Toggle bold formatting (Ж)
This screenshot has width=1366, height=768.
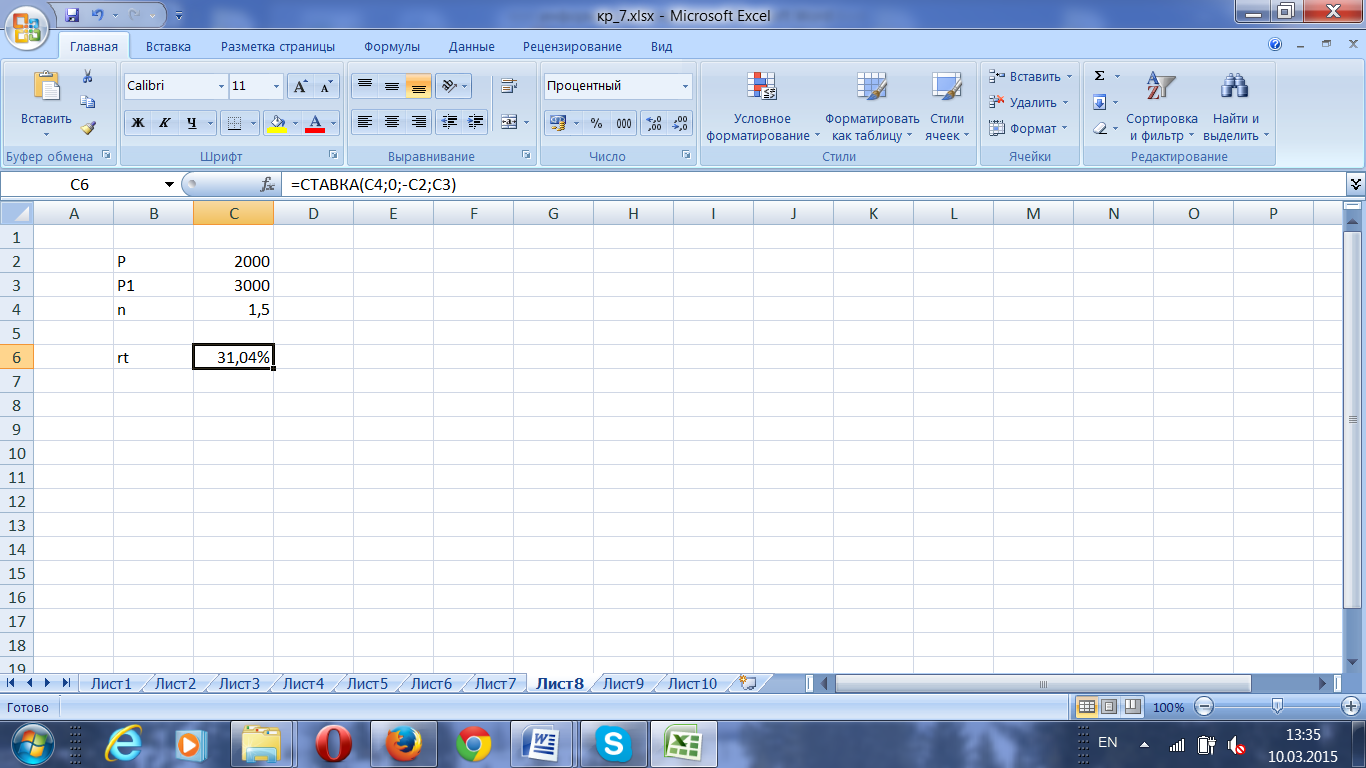point(138,123)
